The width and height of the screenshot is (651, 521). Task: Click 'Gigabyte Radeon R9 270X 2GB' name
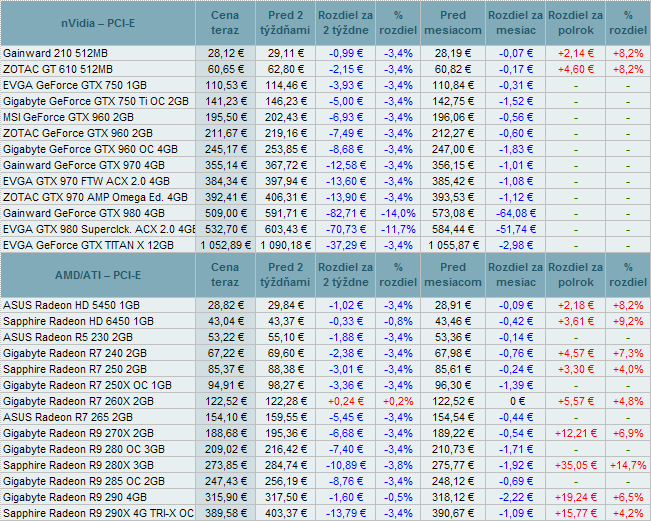[78, 433]
